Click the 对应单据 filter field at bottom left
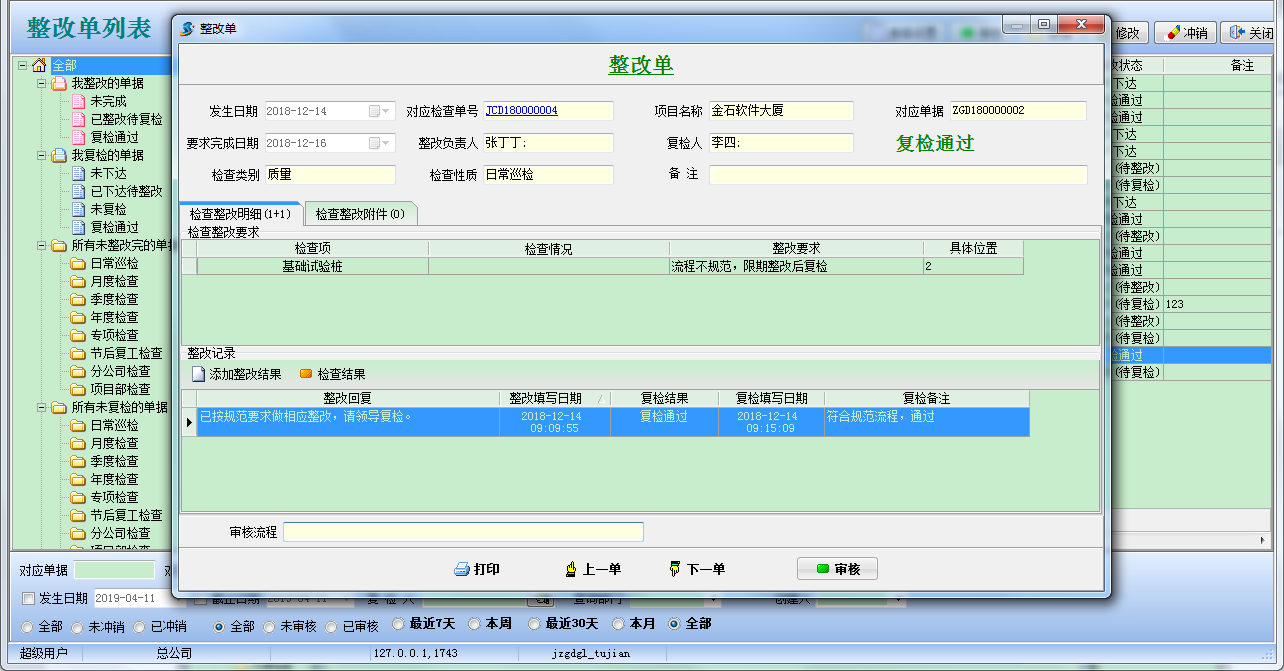 click(x=115, y=570)
